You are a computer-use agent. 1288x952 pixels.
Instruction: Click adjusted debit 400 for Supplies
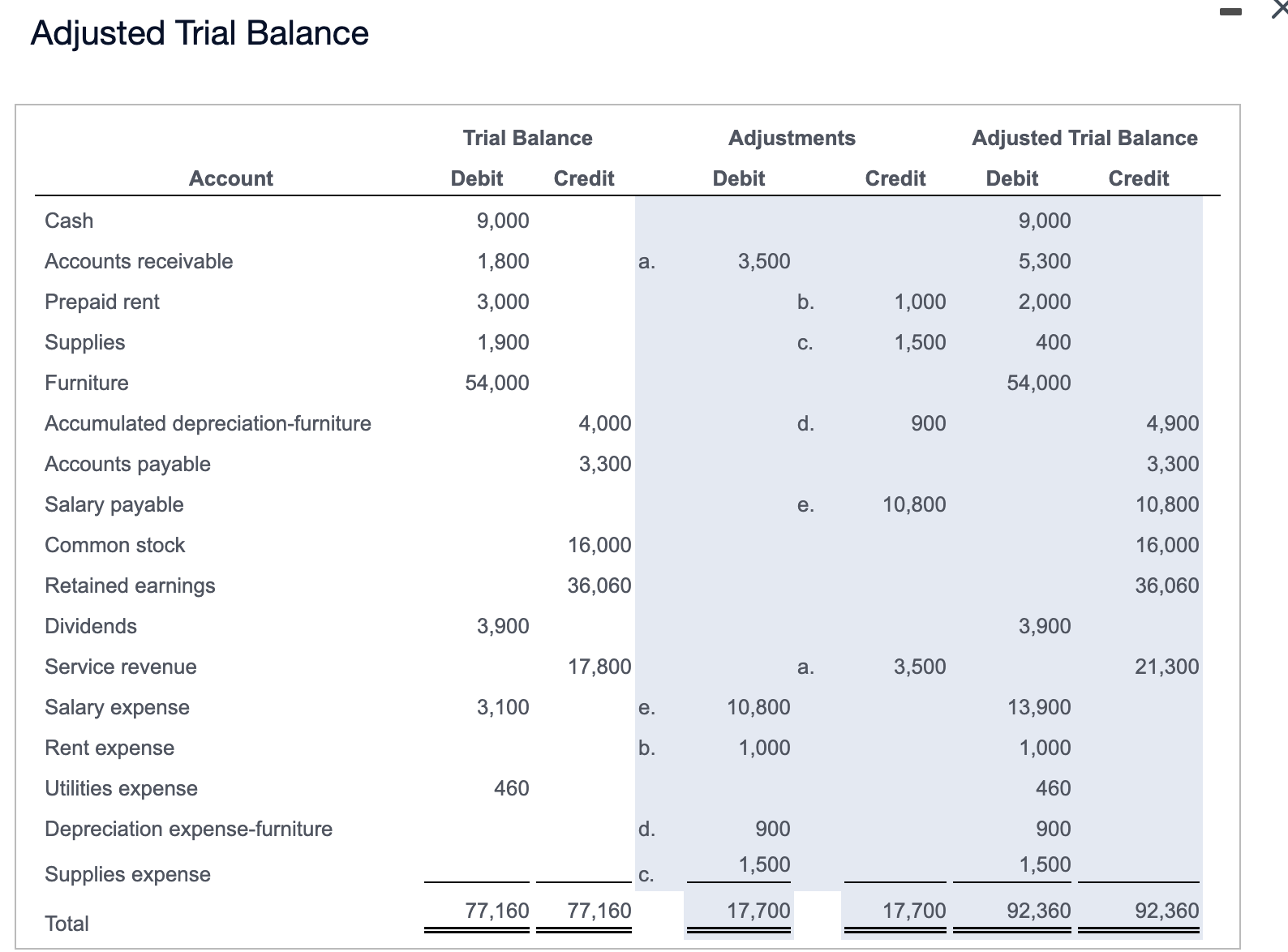click(x=1054, y=342)
